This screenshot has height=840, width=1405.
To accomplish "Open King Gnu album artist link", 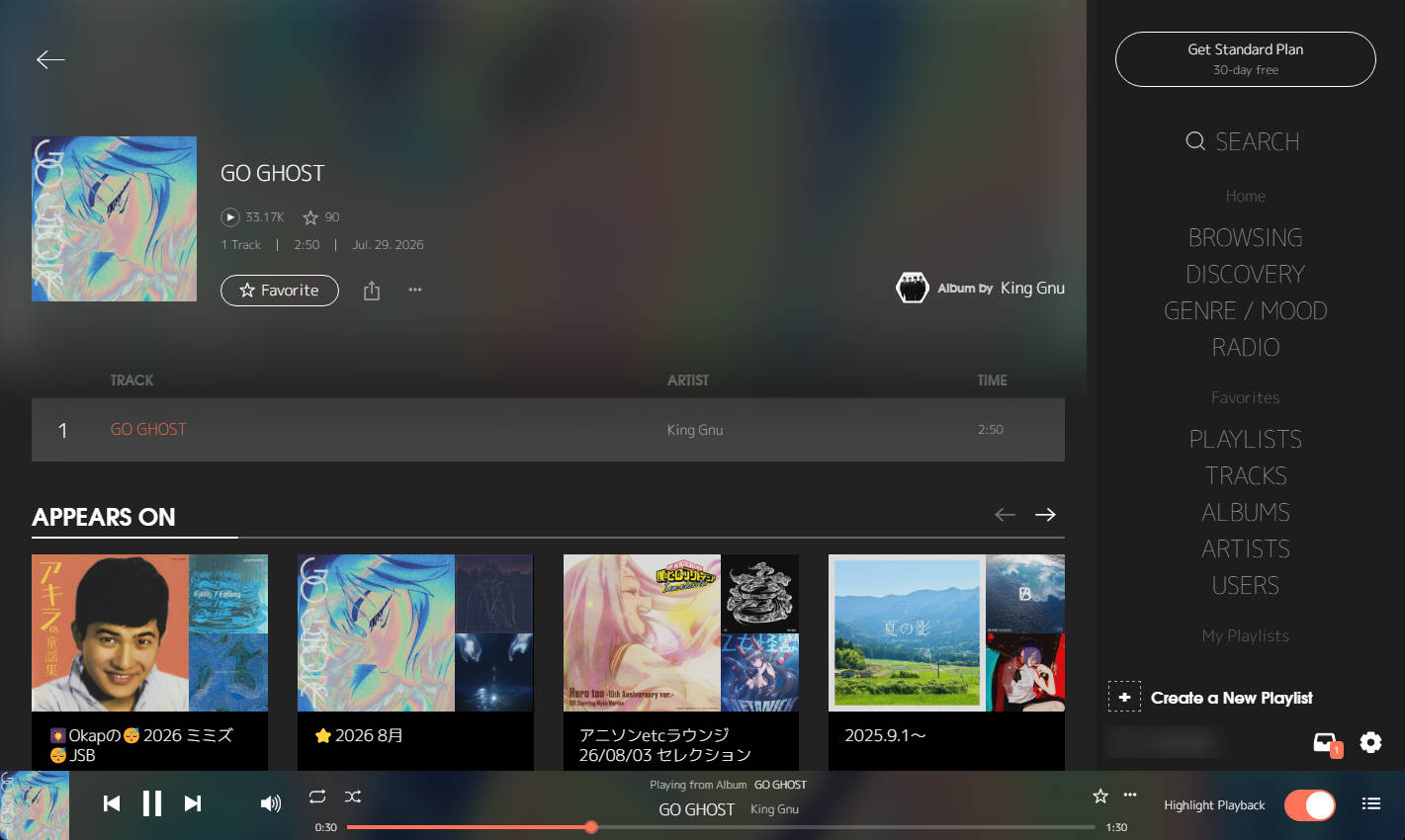I will click(x=1032, y=288).
